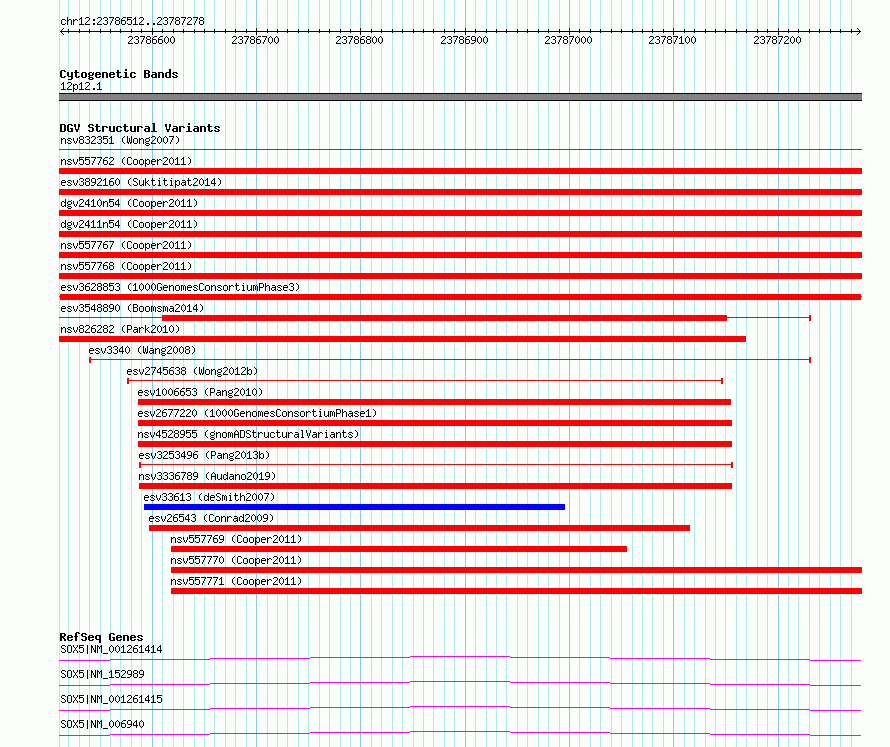Click the thin esv2745638 variant line
The image size is (890, 747).
(425, 381)
